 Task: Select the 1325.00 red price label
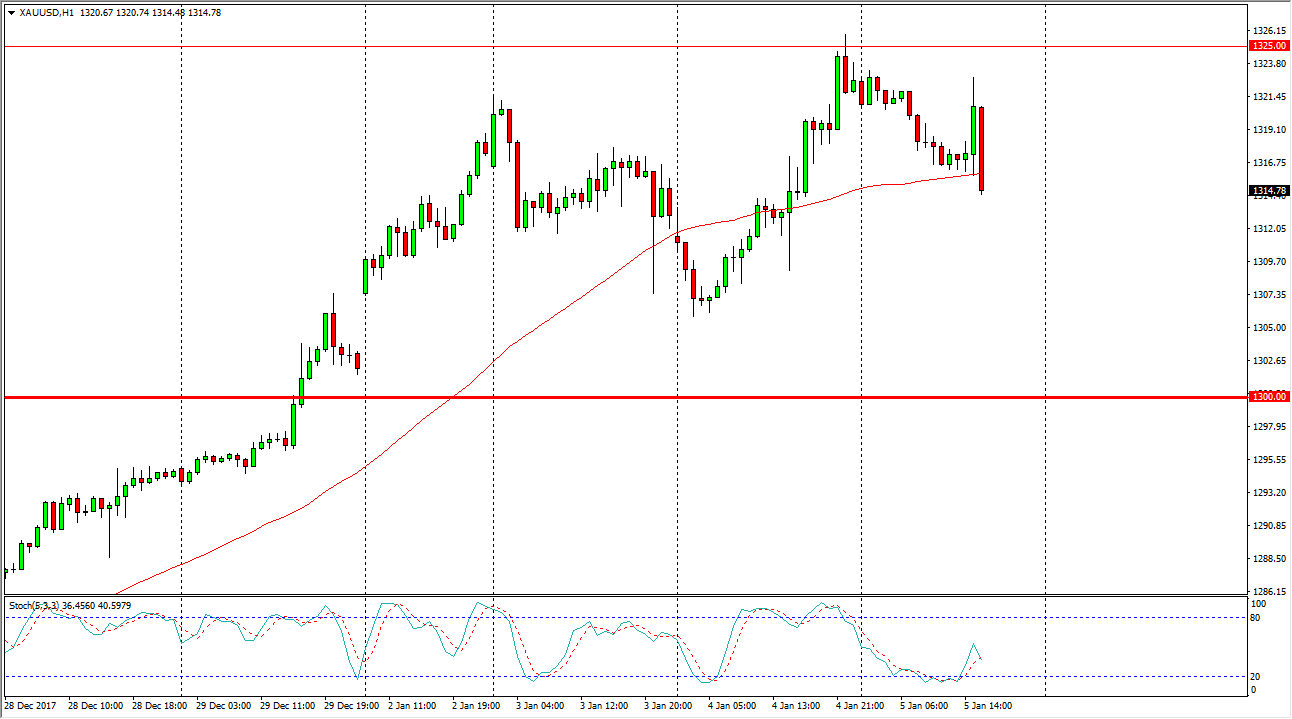coord(1268,46)
